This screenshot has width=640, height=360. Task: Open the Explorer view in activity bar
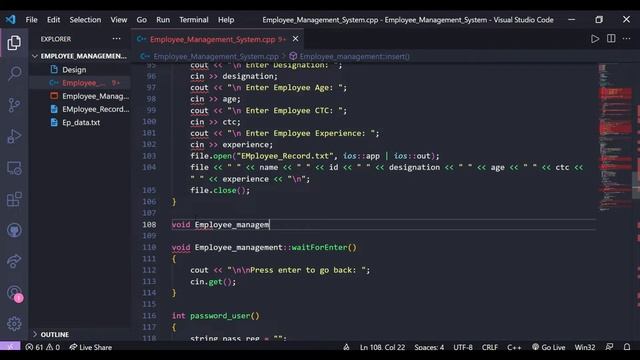[14, 43]
